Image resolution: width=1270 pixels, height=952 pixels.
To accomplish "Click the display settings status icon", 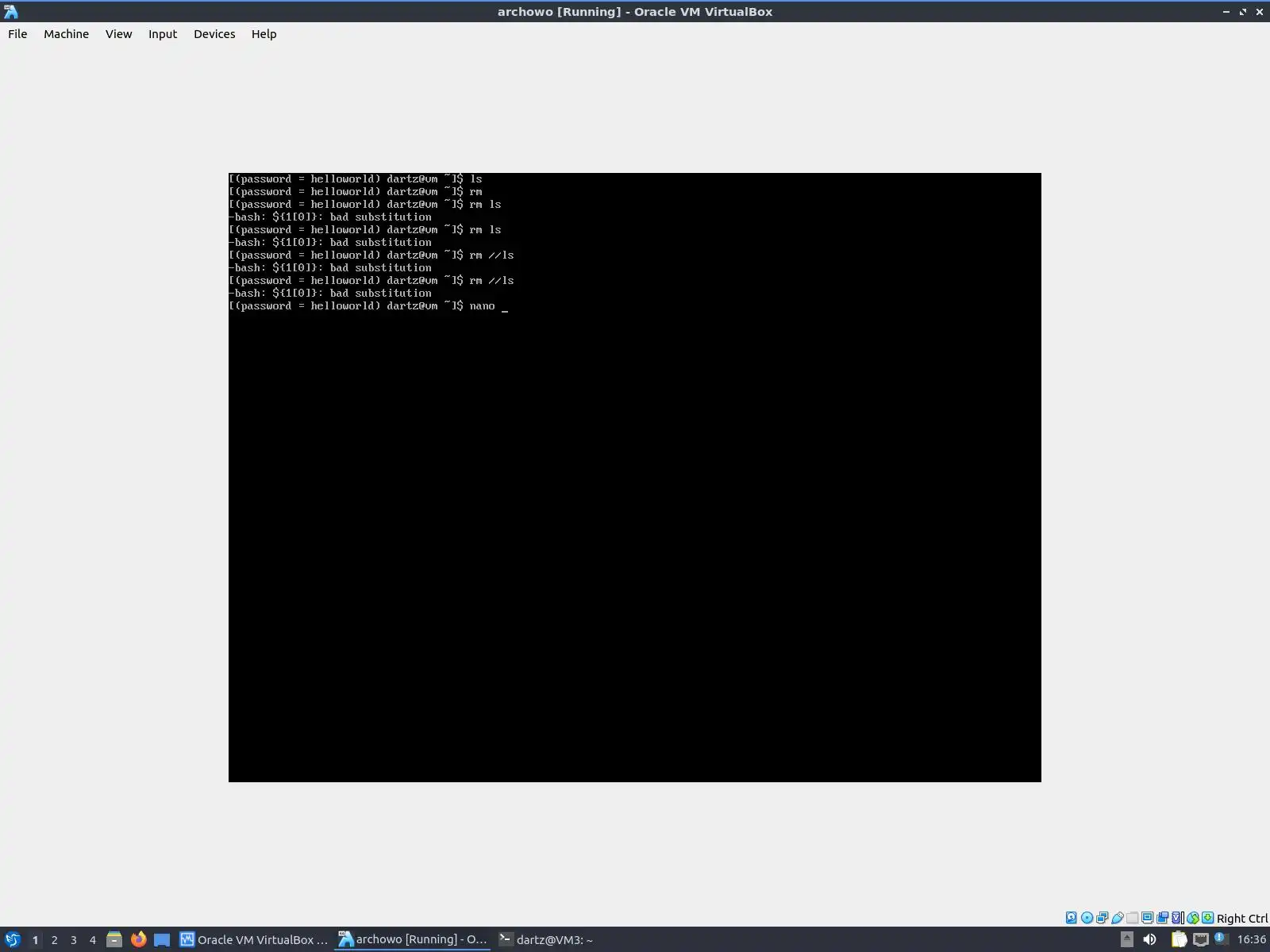I will [1147, 918].
